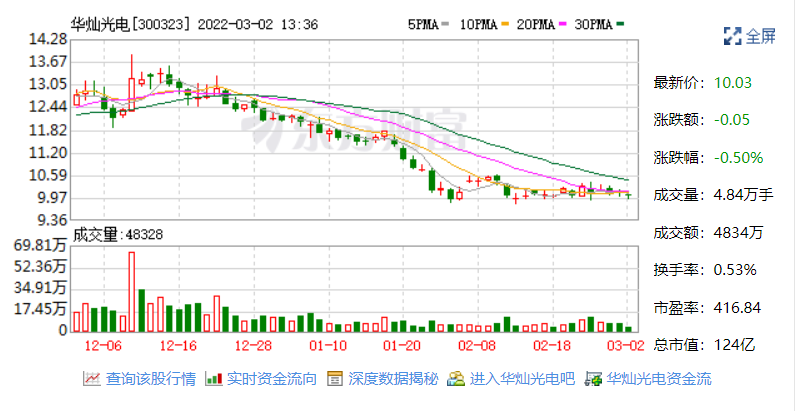This screenshot has width=795, height=411.
Task: Click the 01-20 date axis label
Action: click(404, 346)
